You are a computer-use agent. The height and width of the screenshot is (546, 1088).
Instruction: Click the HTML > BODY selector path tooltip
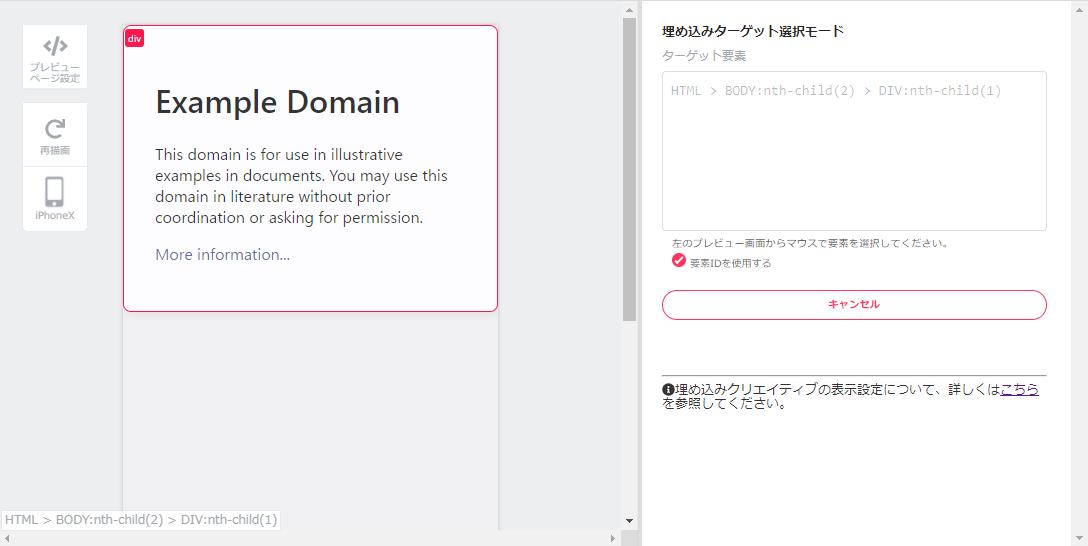141,520
